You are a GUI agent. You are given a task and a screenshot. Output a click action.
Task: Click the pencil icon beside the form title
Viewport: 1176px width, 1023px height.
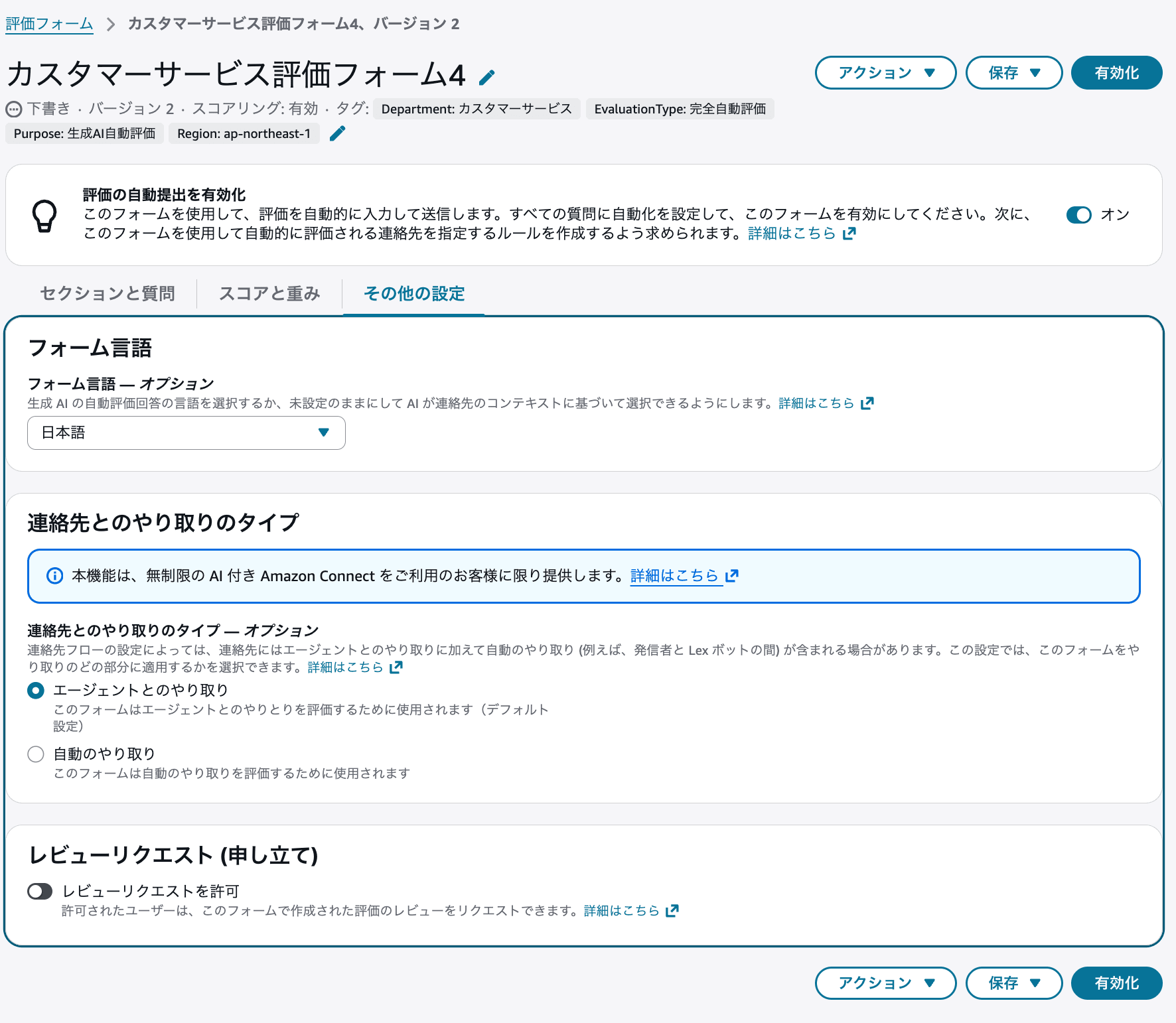pos(488,76)
